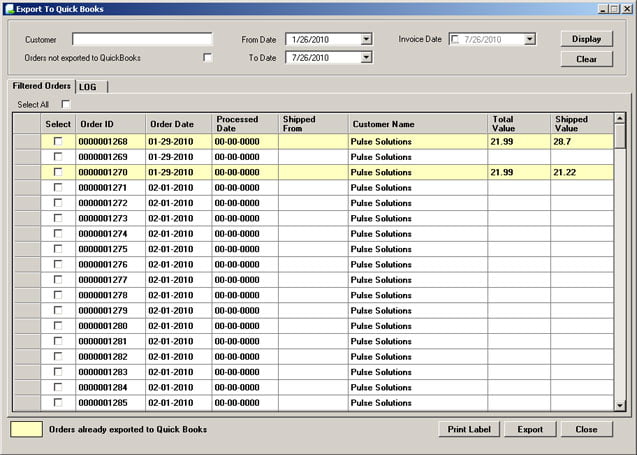Click the Total Value column header
This screenshot has height=455, width=637.
tap(519, 124)
